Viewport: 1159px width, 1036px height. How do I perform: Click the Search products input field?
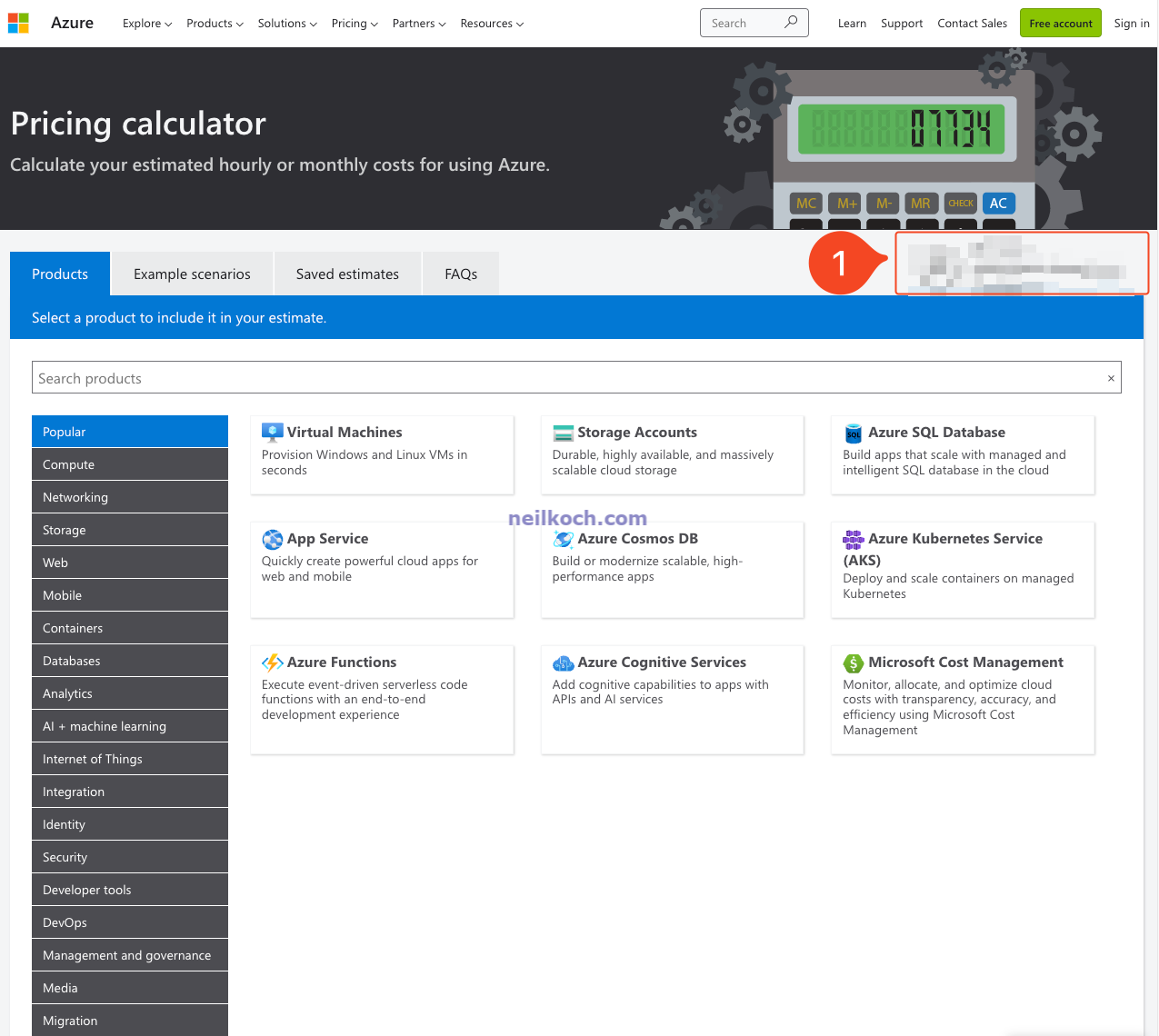[x=576, y=378]
